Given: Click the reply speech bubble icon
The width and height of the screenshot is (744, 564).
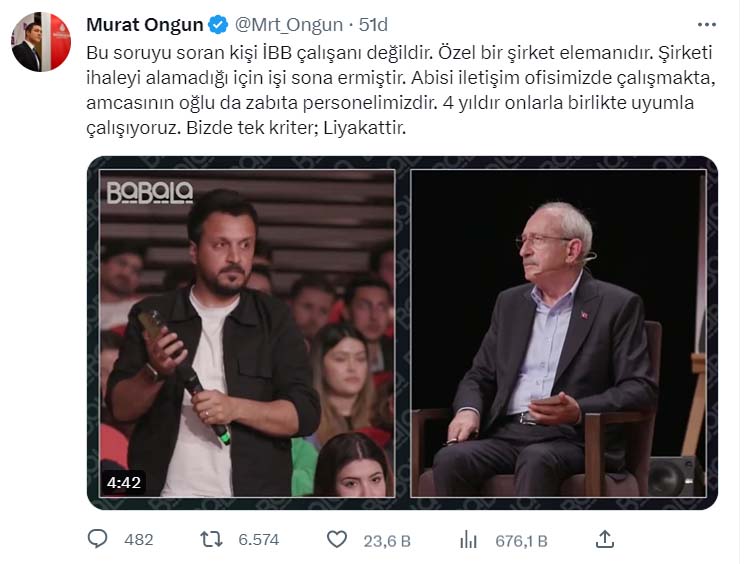Looking at the screenshot, I should pyautogui.click(x=97, y=539).
